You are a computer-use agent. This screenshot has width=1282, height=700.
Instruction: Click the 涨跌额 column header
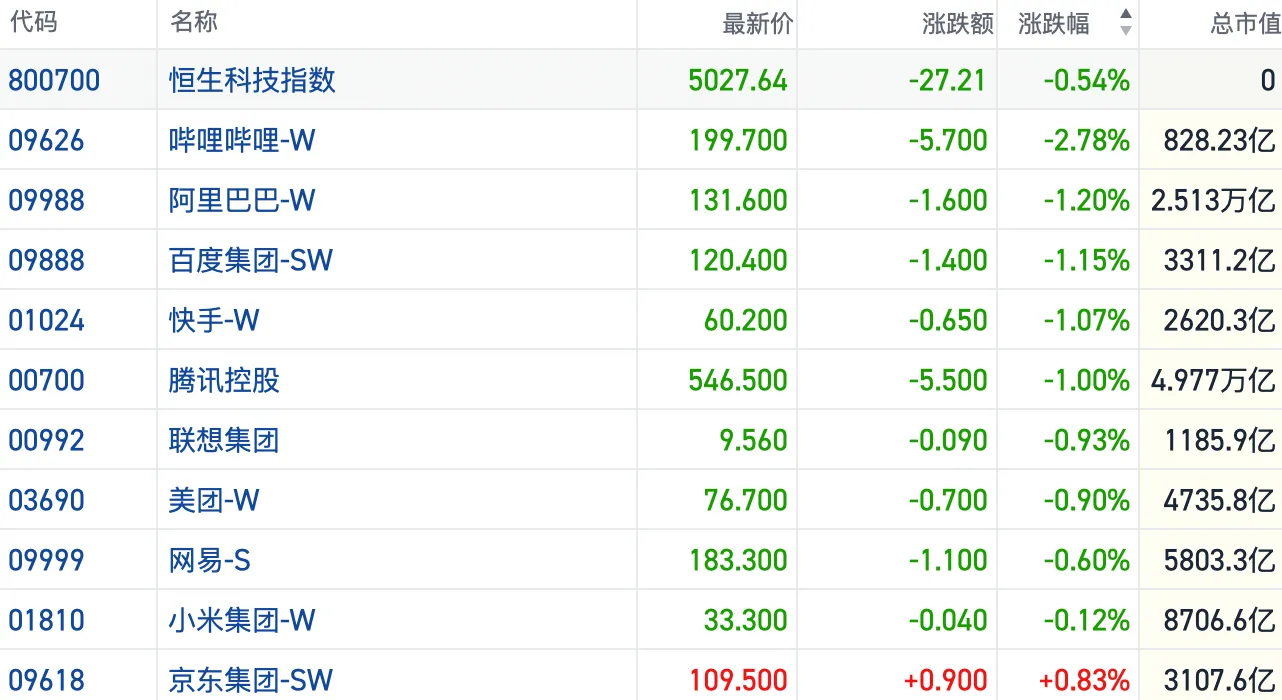pyautogui.click(x=957, y=23)
